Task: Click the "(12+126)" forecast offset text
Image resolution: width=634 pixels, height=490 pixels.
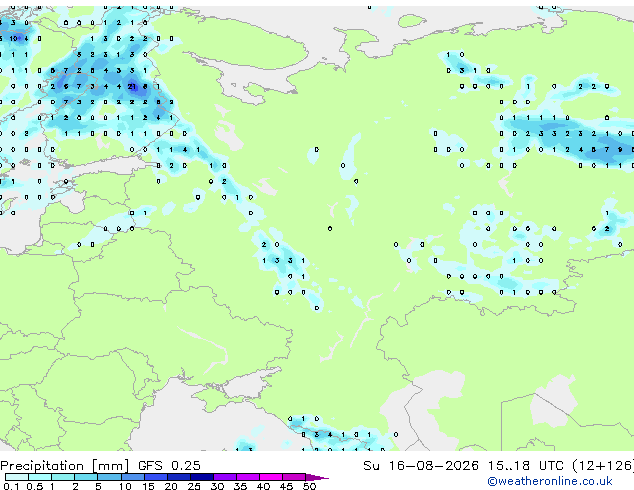Action: click(603, 466)
